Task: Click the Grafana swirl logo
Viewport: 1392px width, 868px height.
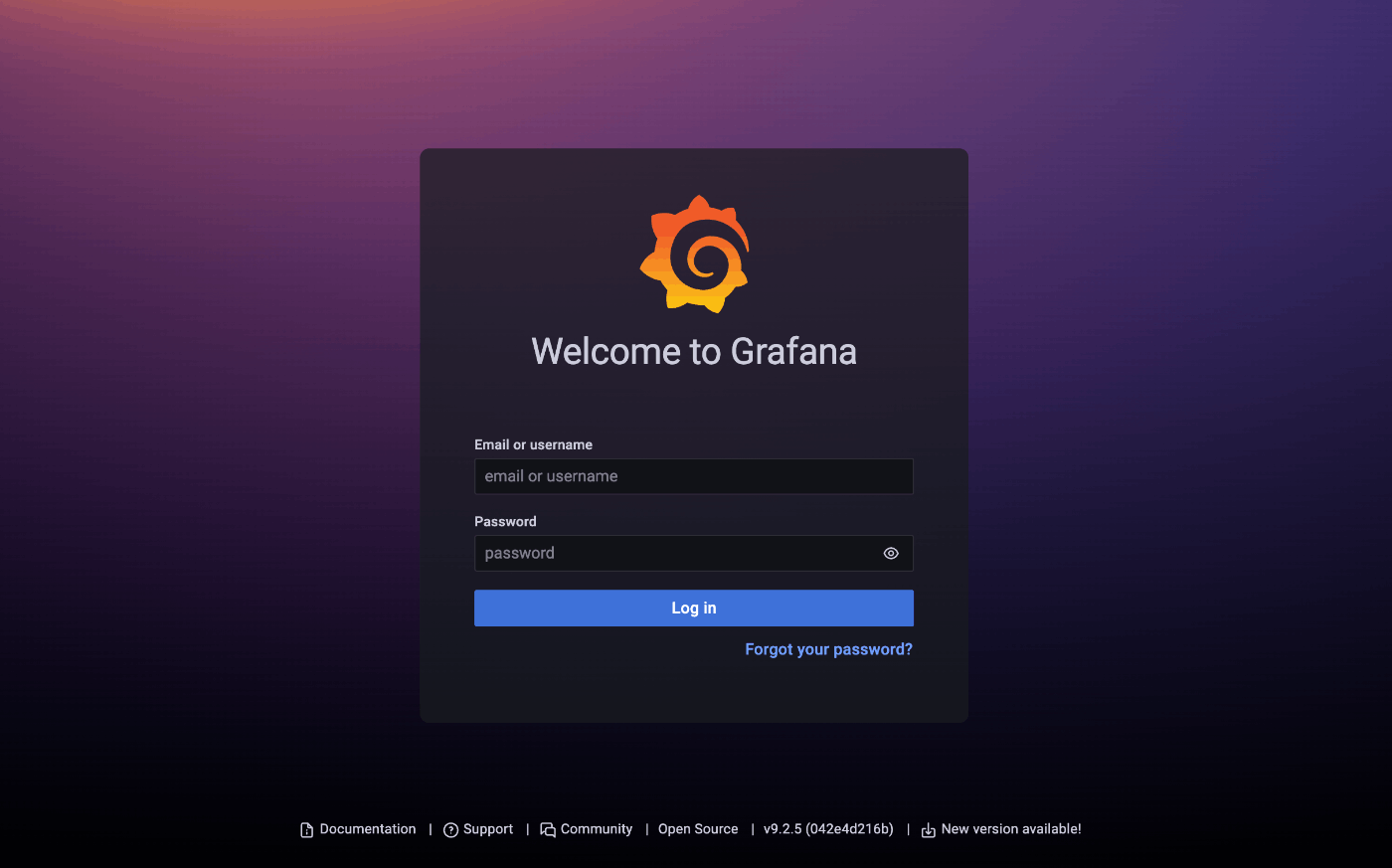Action: (694, 254)
